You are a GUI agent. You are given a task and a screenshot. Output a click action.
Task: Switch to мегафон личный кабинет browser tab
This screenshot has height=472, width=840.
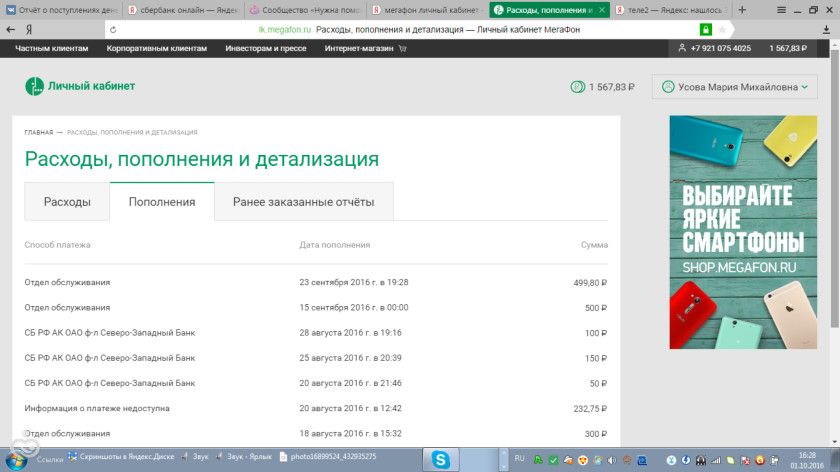pyautogui.click(x=428, y=10)
